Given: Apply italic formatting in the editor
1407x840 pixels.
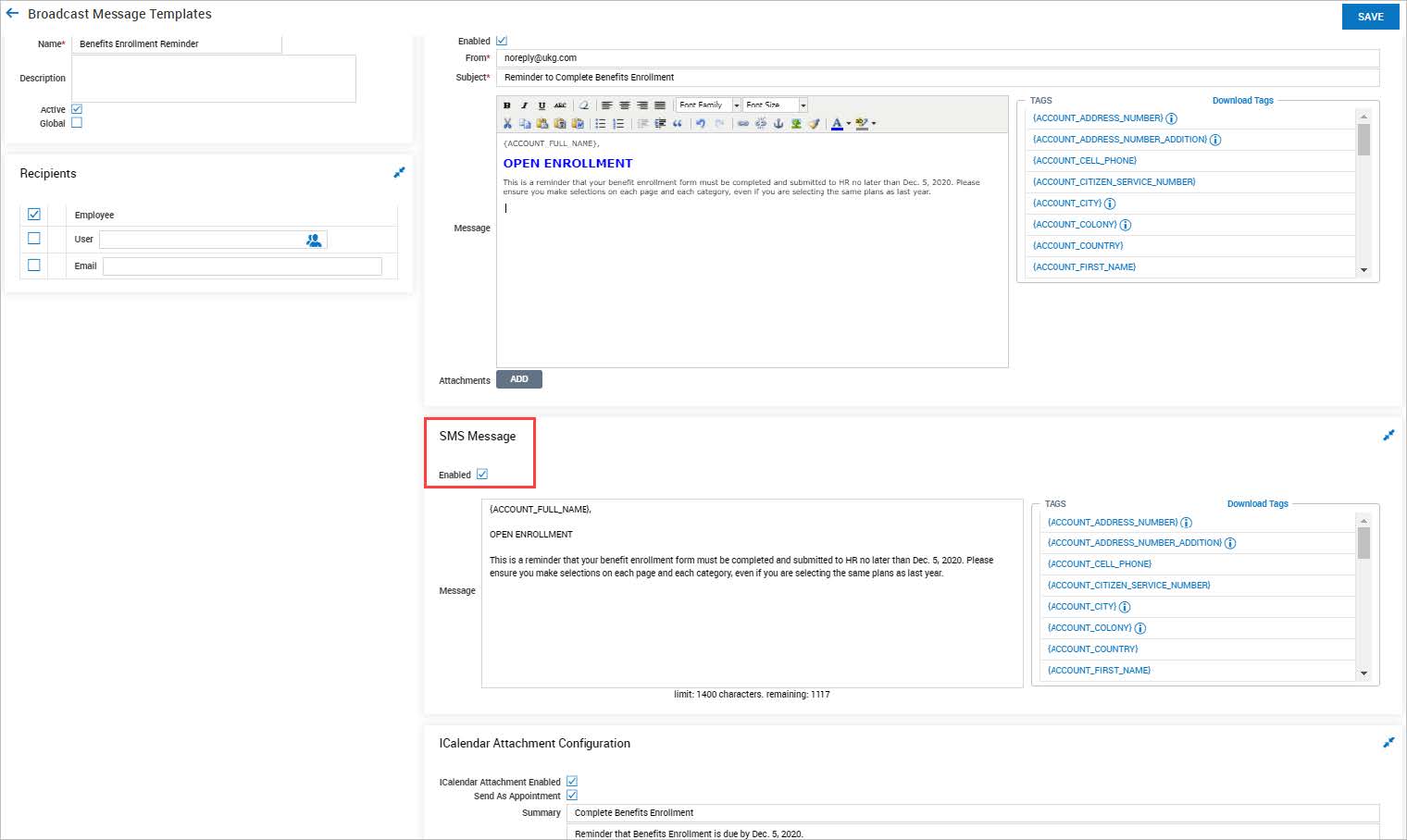Looking at the screenshot, I should 524,105.
